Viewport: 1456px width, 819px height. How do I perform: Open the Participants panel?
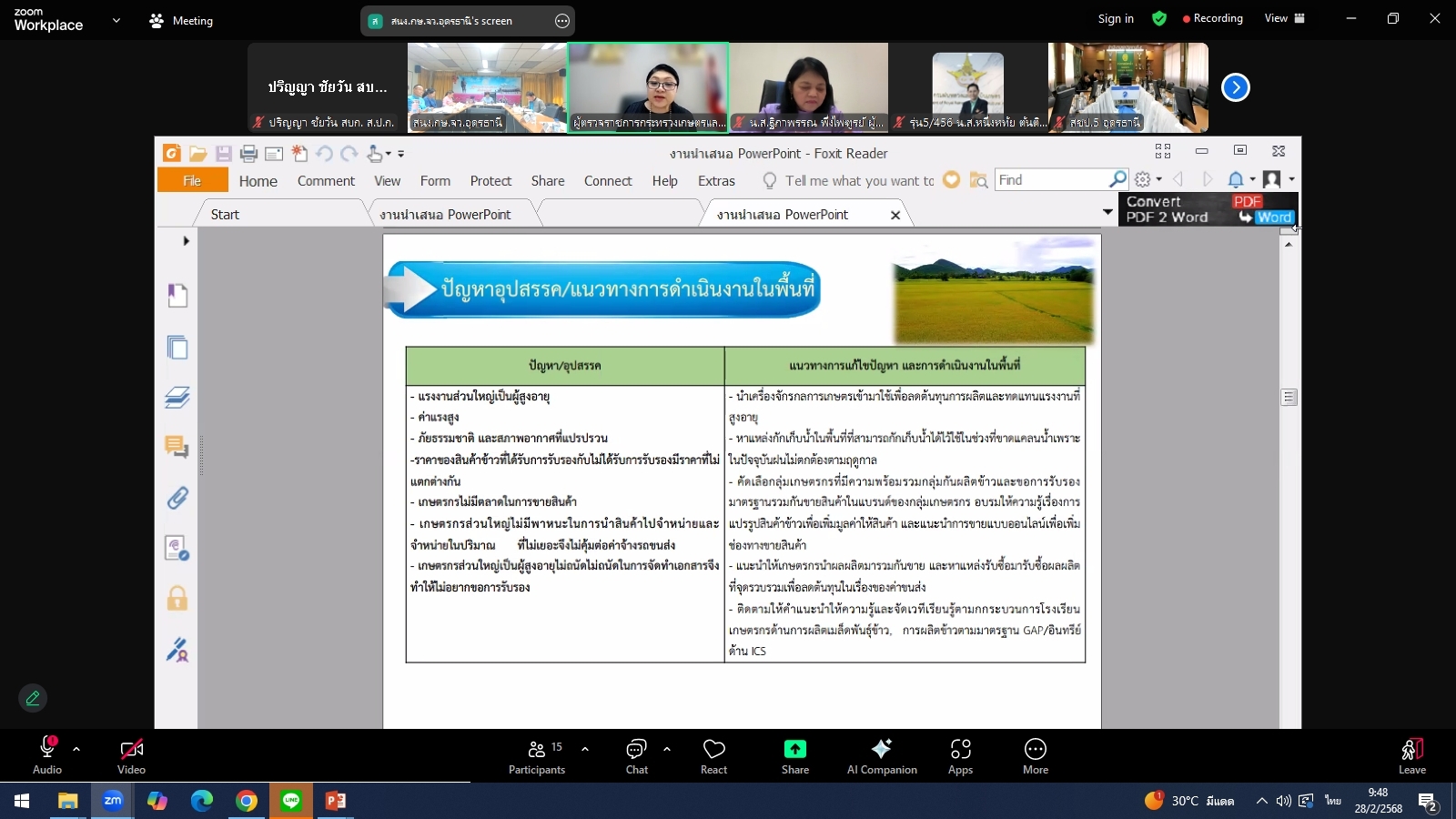pos(537,755)
